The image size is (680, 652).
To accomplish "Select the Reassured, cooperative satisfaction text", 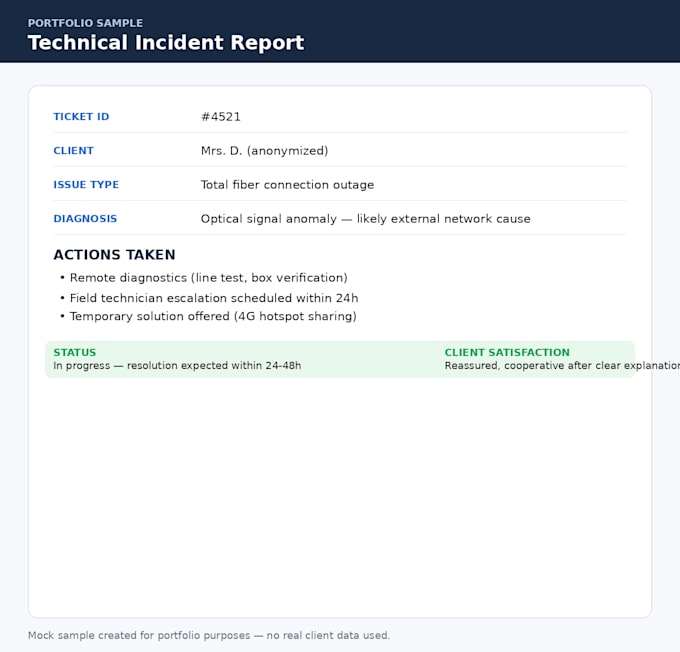I will [562, 366].
